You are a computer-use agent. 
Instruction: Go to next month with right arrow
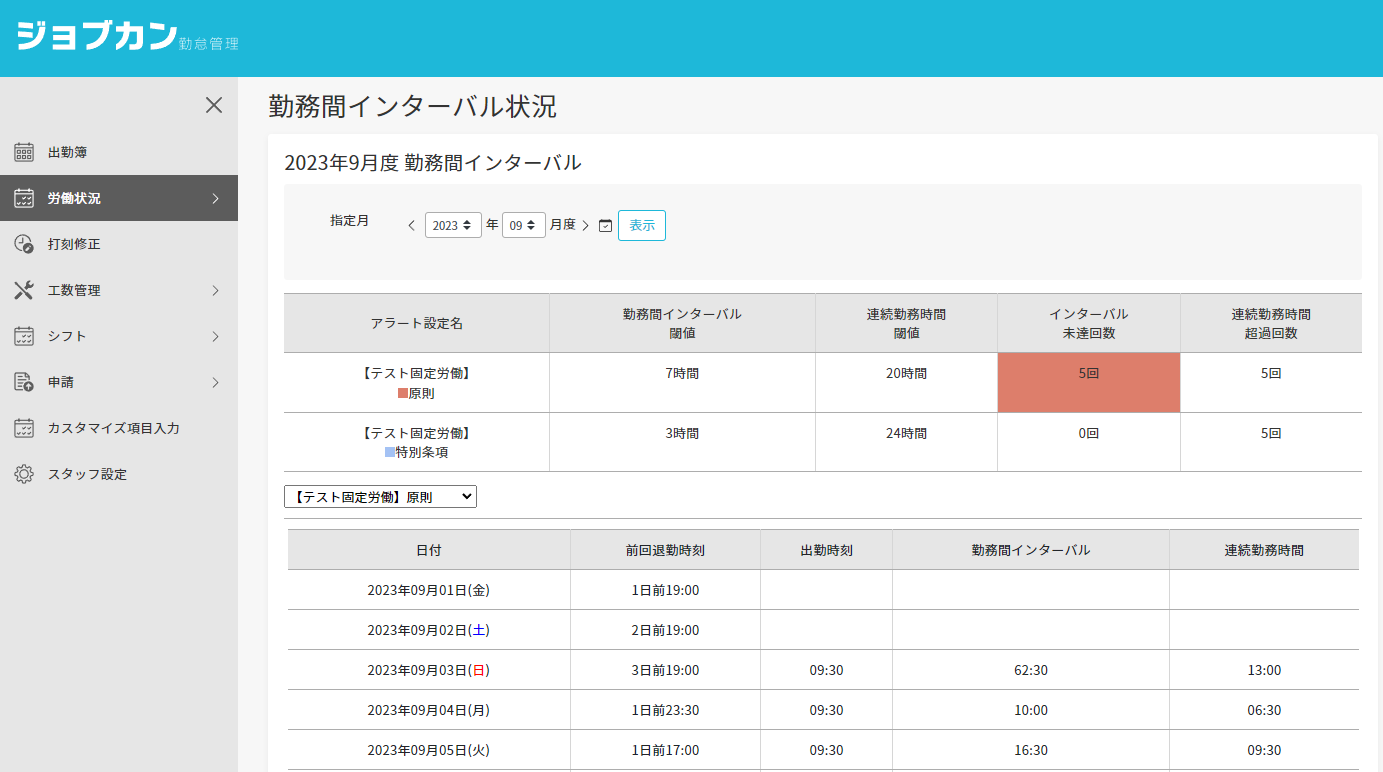point(586,226)
